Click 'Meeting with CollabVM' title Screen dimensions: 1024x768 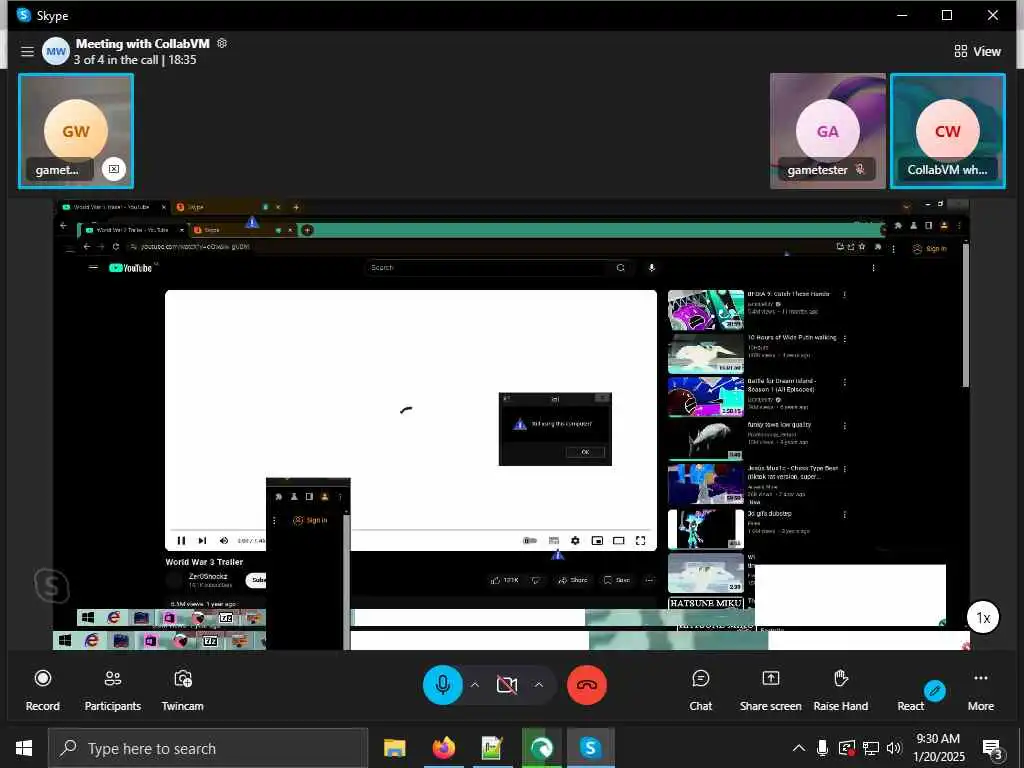pyautogui.click(x=142, y=44)
